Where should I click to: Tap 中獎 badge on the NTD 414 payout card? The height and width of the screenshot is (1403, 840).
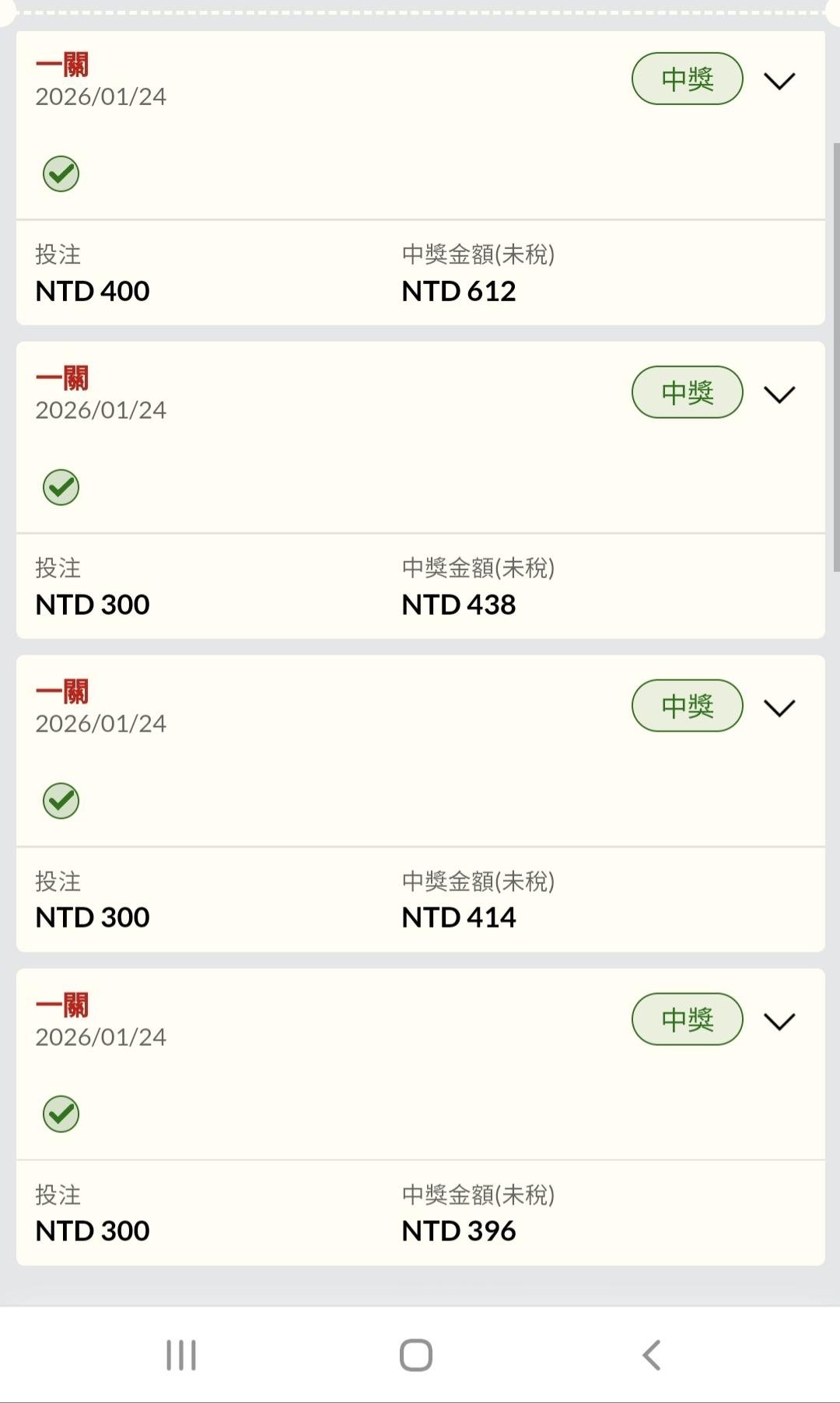(x=687, y=706)
